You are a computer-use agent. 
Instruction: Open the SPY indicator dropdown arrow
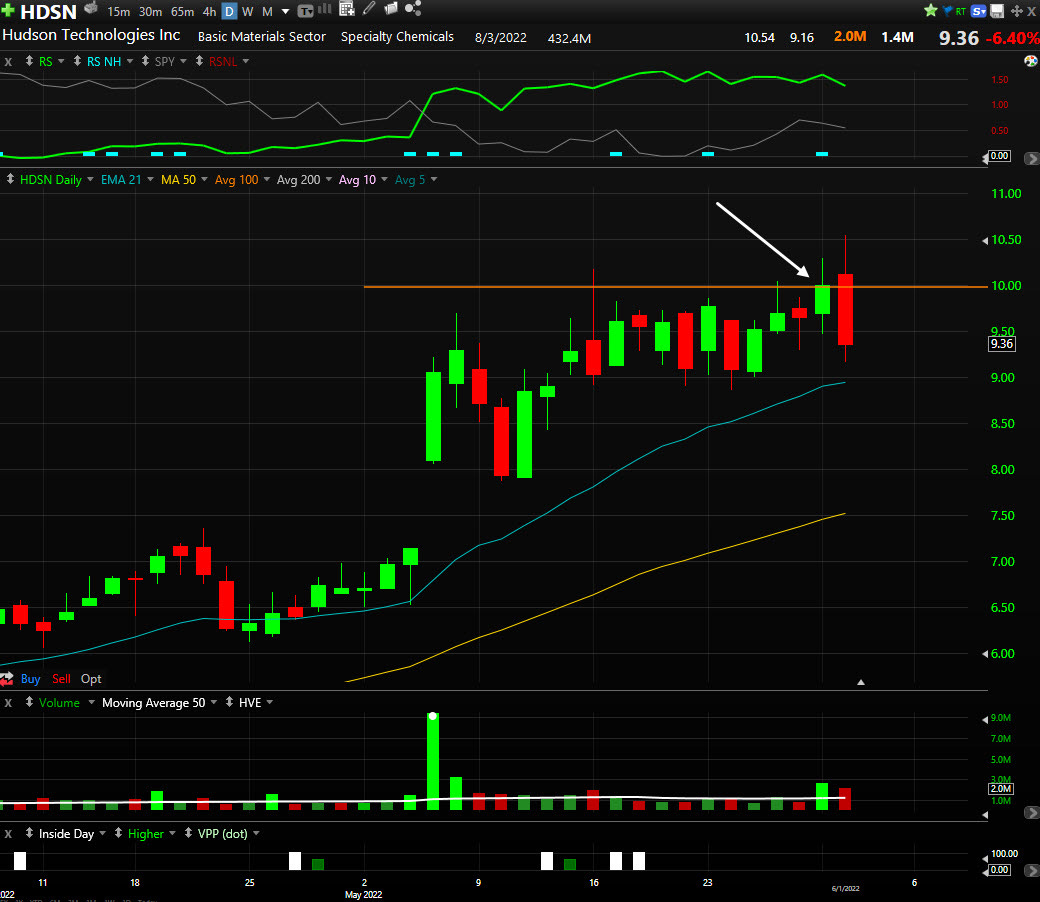[x=184, y=61]
